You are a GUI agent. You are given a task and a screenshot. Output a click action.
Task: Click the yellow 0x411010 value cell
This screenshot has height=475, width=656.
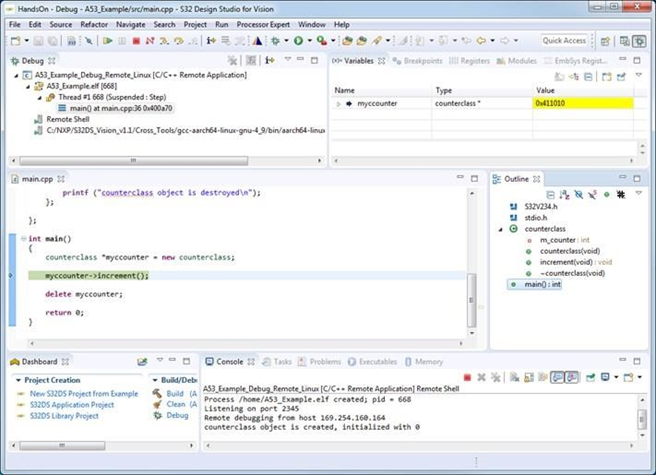pyautogui.click(x=583, y=103)
